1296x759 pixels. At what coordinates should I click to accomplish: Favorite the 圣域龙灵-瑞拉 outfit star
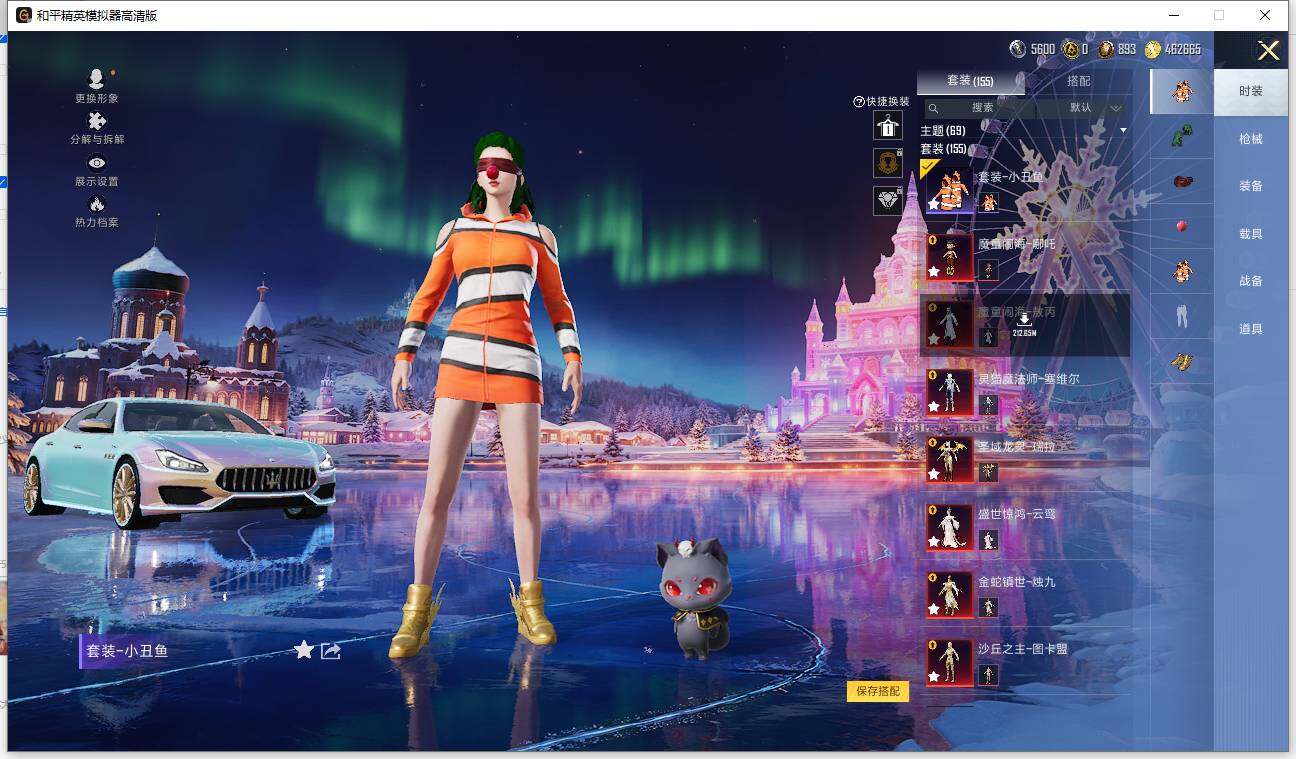pos(934,474)
